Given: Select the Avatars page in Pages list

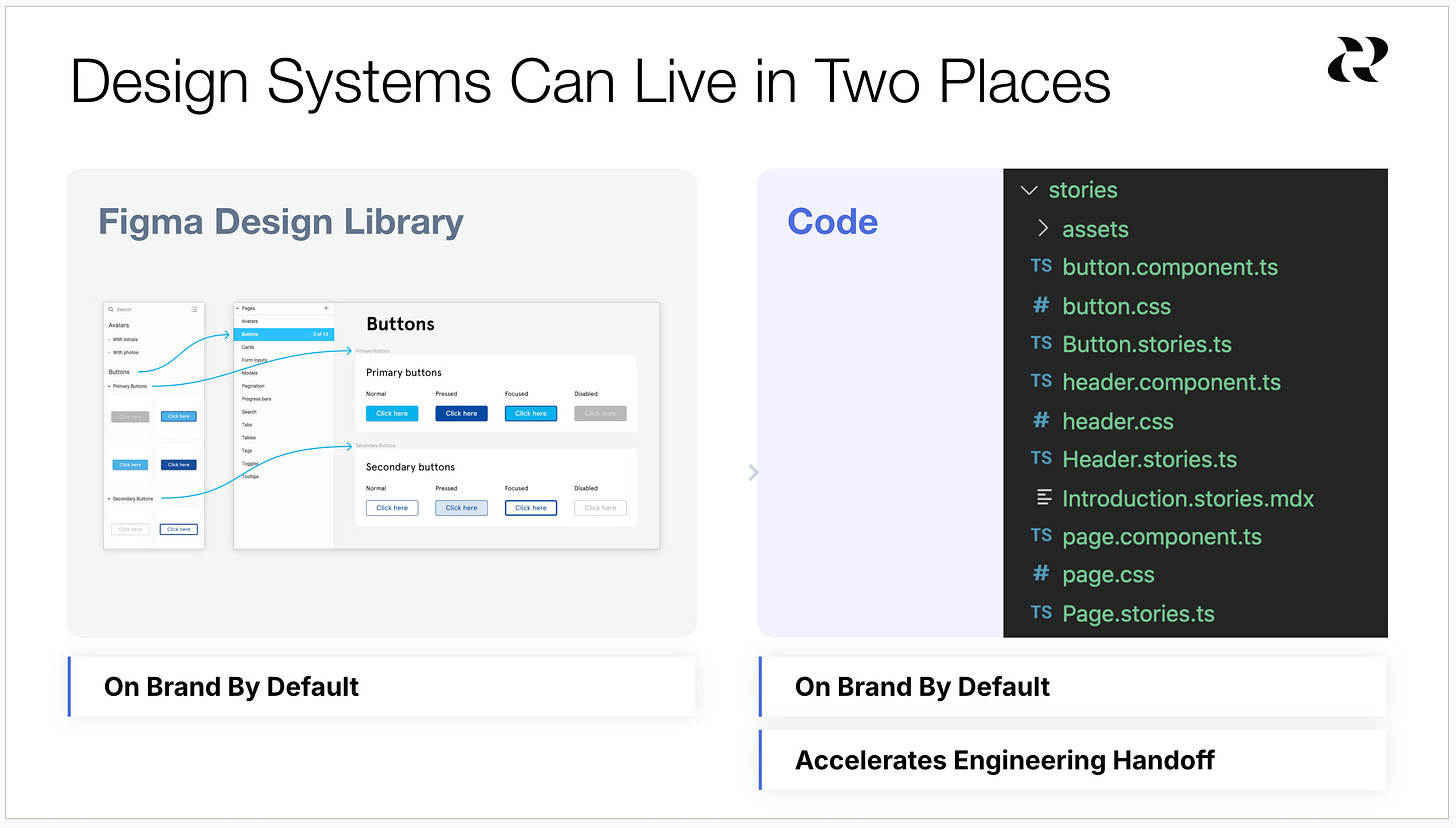Looking at the screenshot, I should tap(250, 321).
